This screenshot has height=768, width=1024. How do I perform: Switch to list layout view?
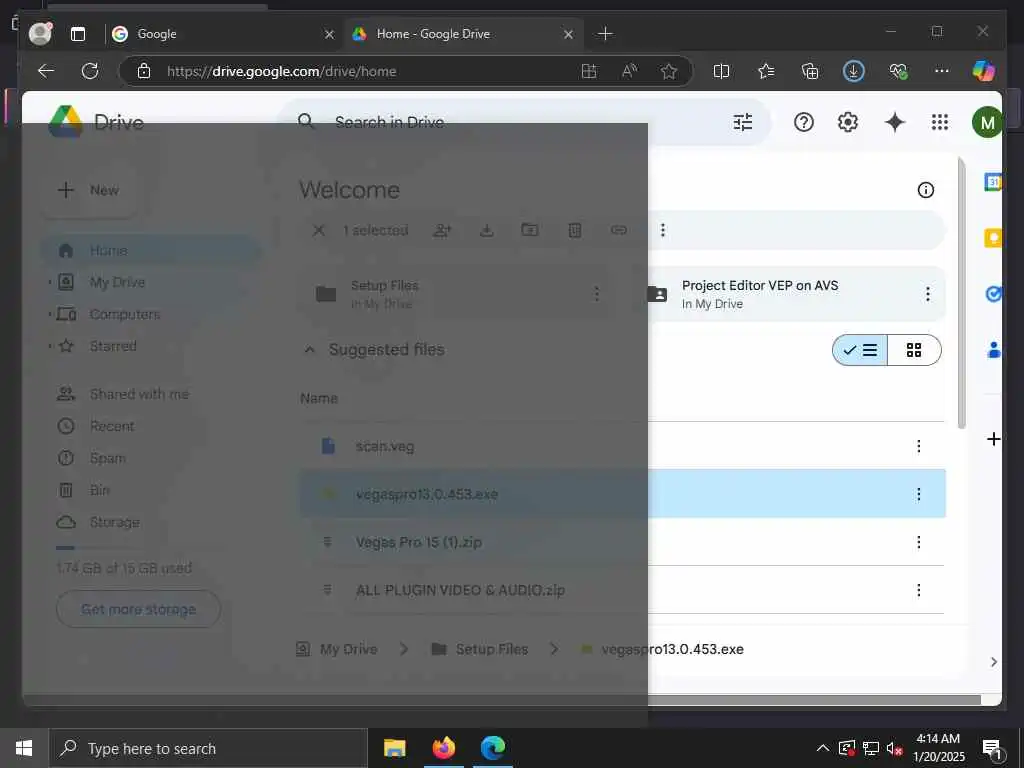(860, 350)
